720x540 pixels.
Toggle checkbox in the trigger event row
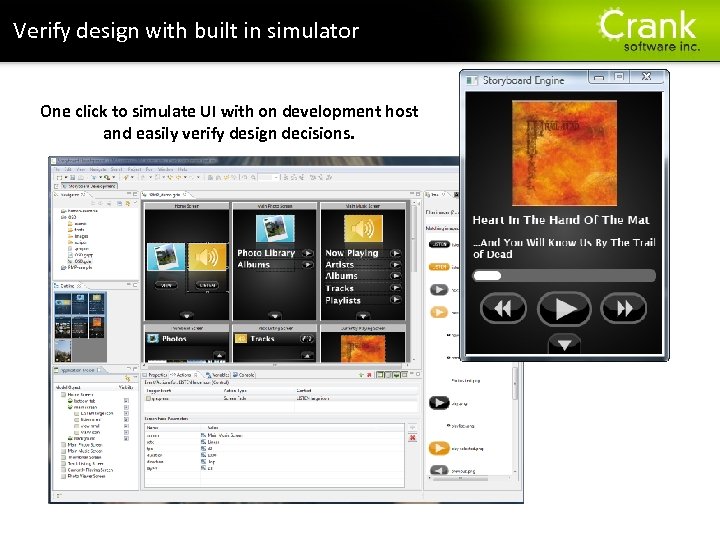[x=148, y=399]
